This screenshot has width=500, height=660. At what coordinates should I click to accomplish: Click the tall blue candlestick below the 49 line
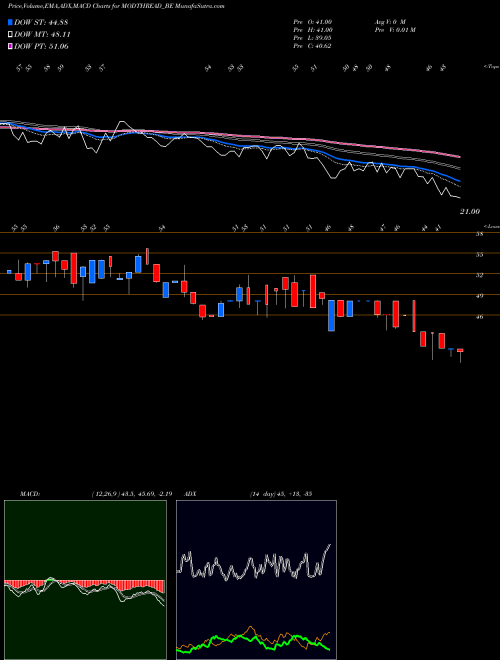pos(332,316)
